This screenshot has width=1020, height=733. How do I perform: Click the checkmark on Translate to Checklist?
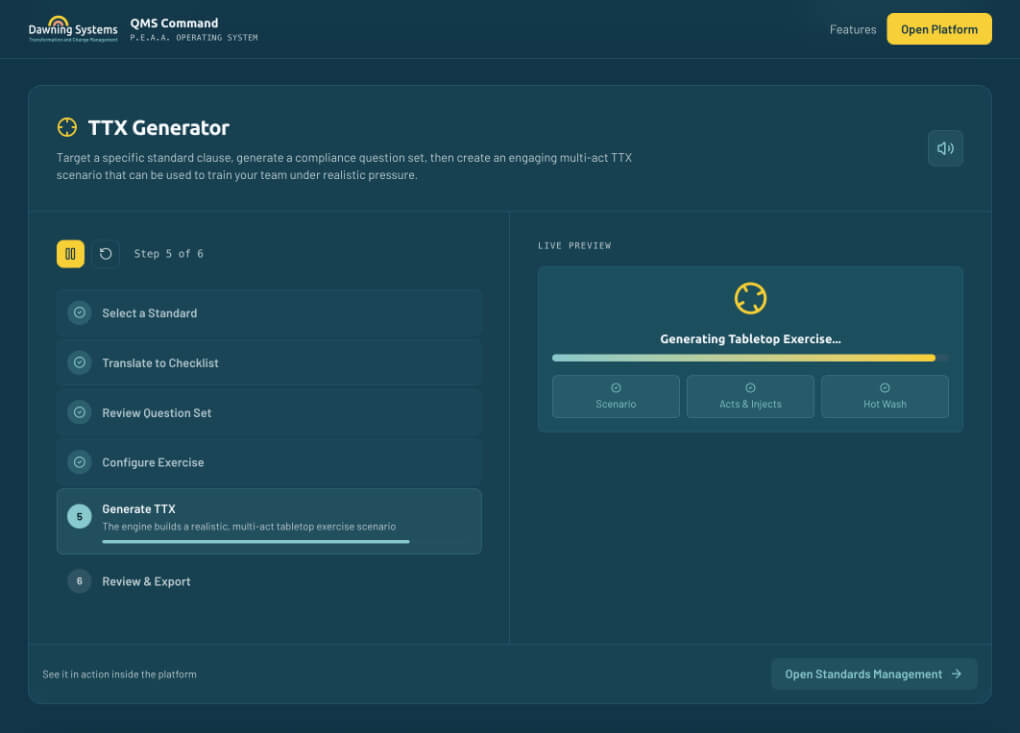point(79,363)
